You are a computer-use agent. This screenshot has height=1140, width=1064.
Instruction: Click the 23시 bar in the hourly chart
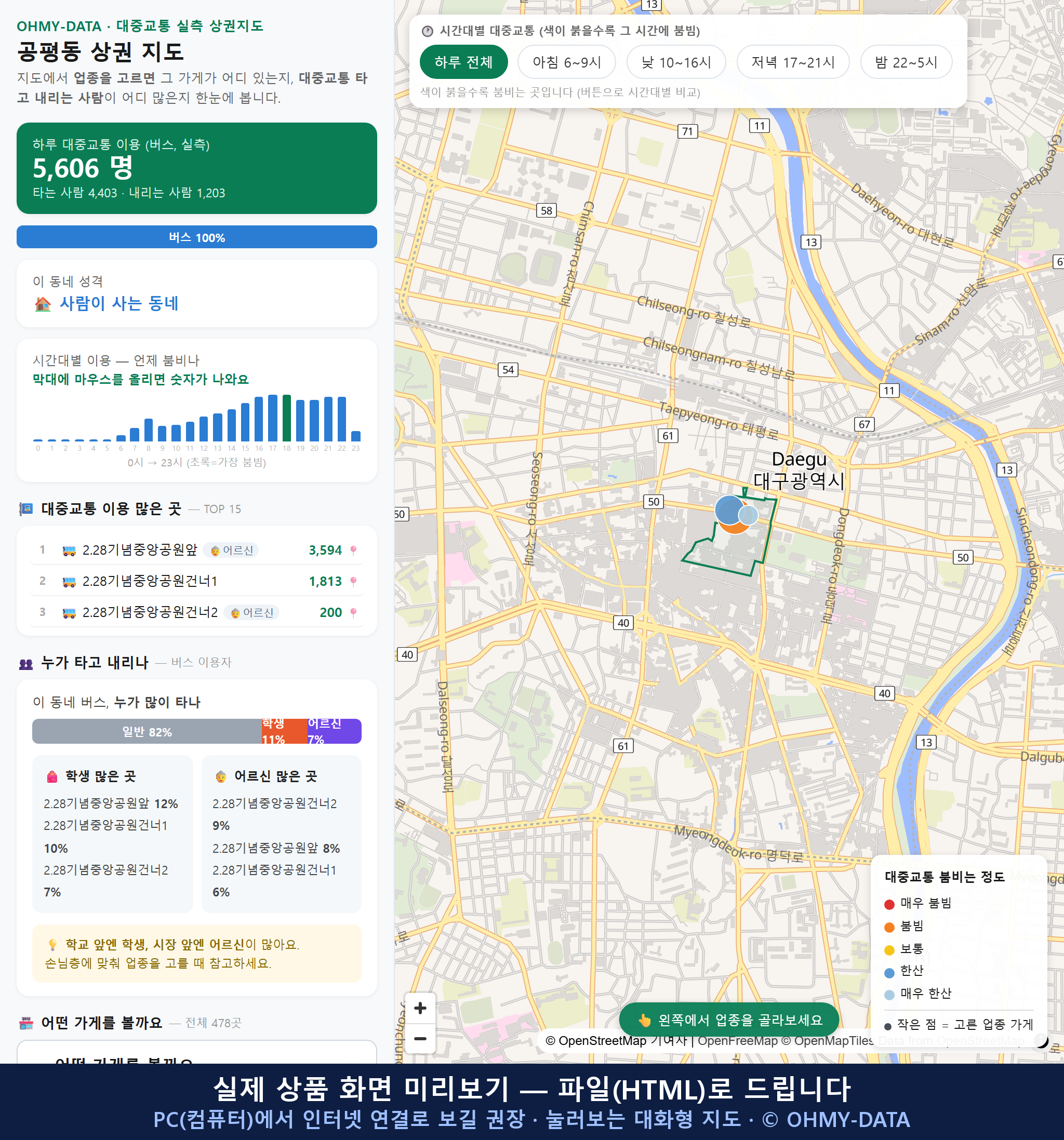point(356,436)
